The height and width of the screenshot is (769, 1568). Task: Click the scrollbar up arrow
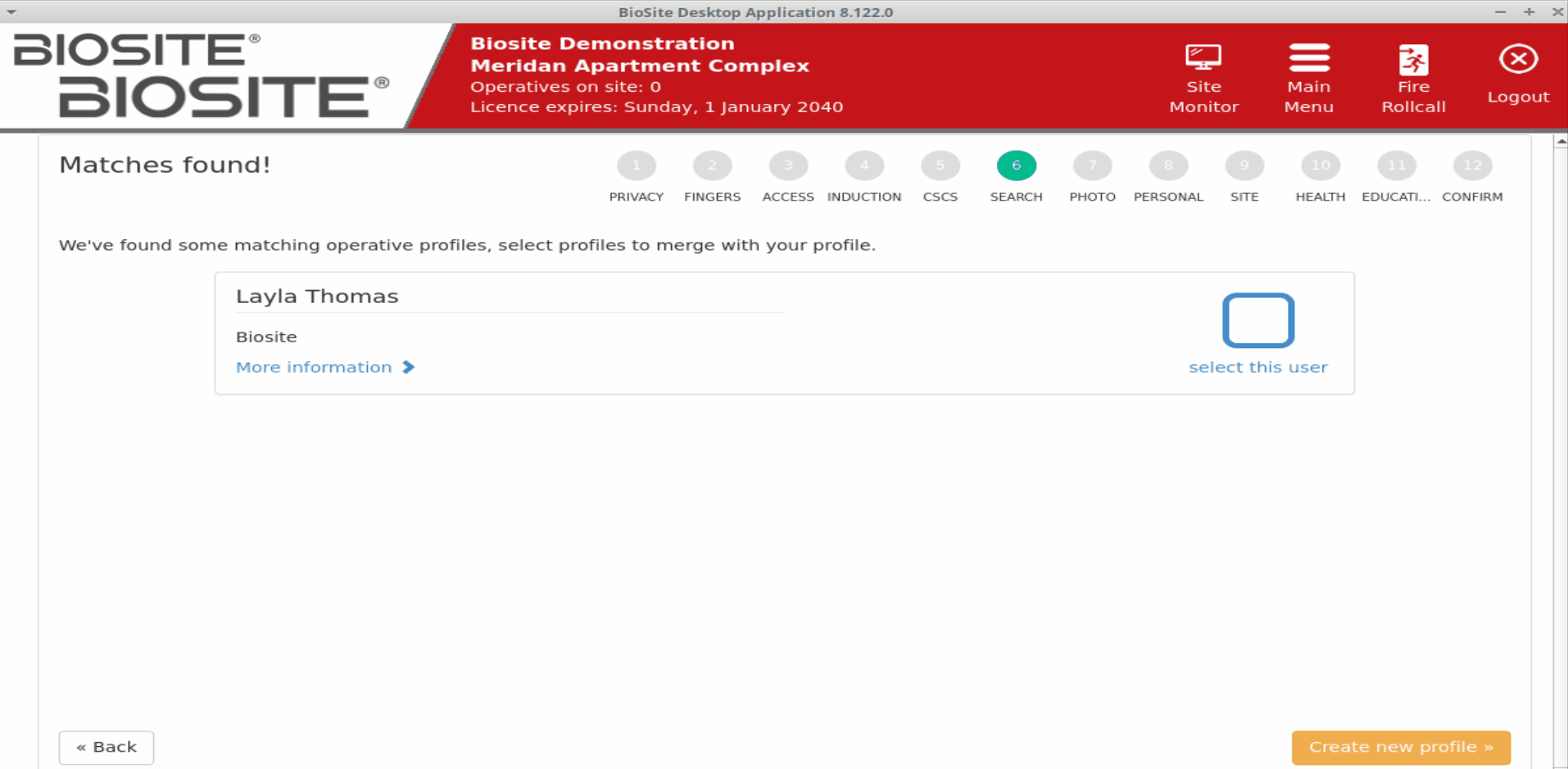tap(1561, 142)
